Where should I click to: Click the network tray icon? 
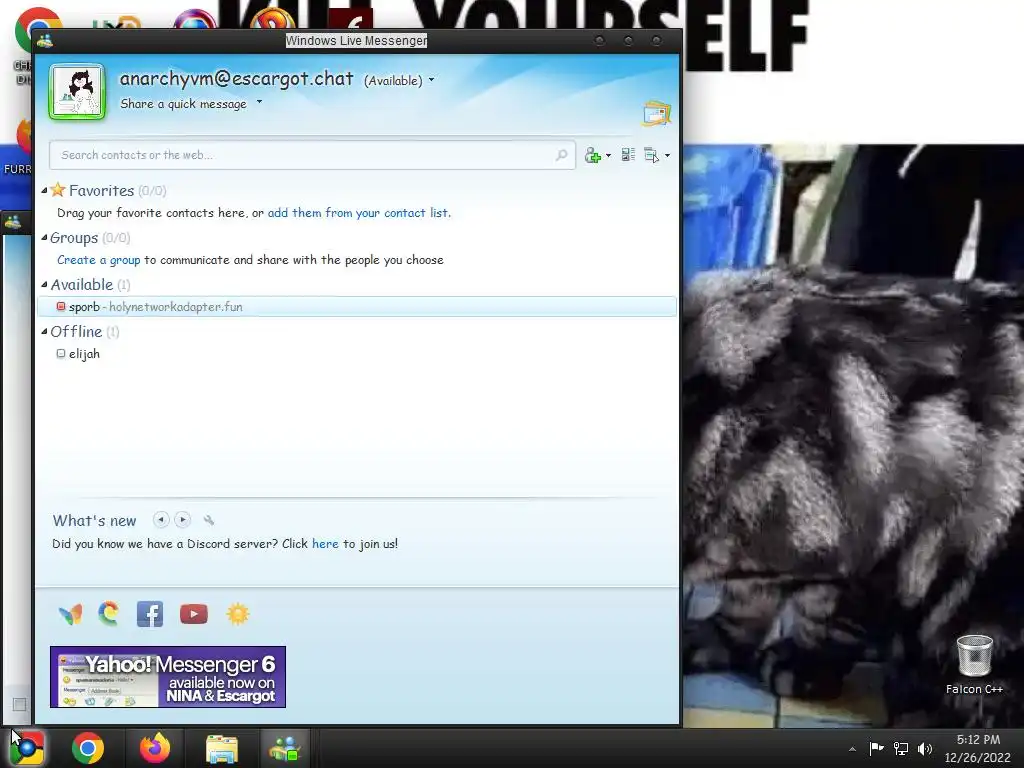(901, 748)
